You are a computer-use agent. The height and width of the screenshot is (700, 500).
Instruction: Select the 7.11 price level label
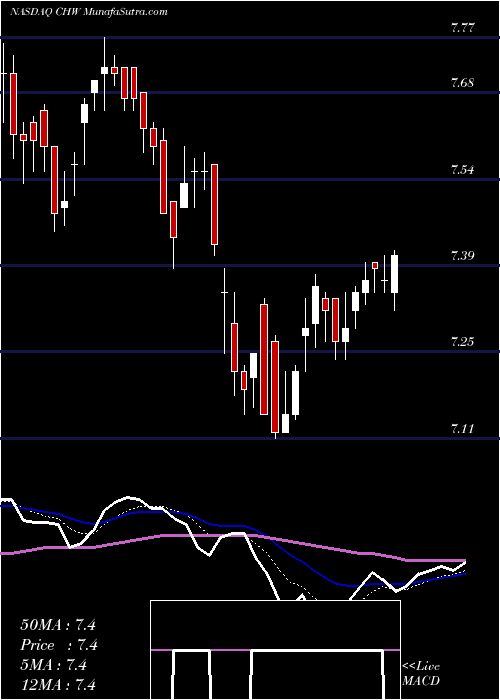pos(463,429)
